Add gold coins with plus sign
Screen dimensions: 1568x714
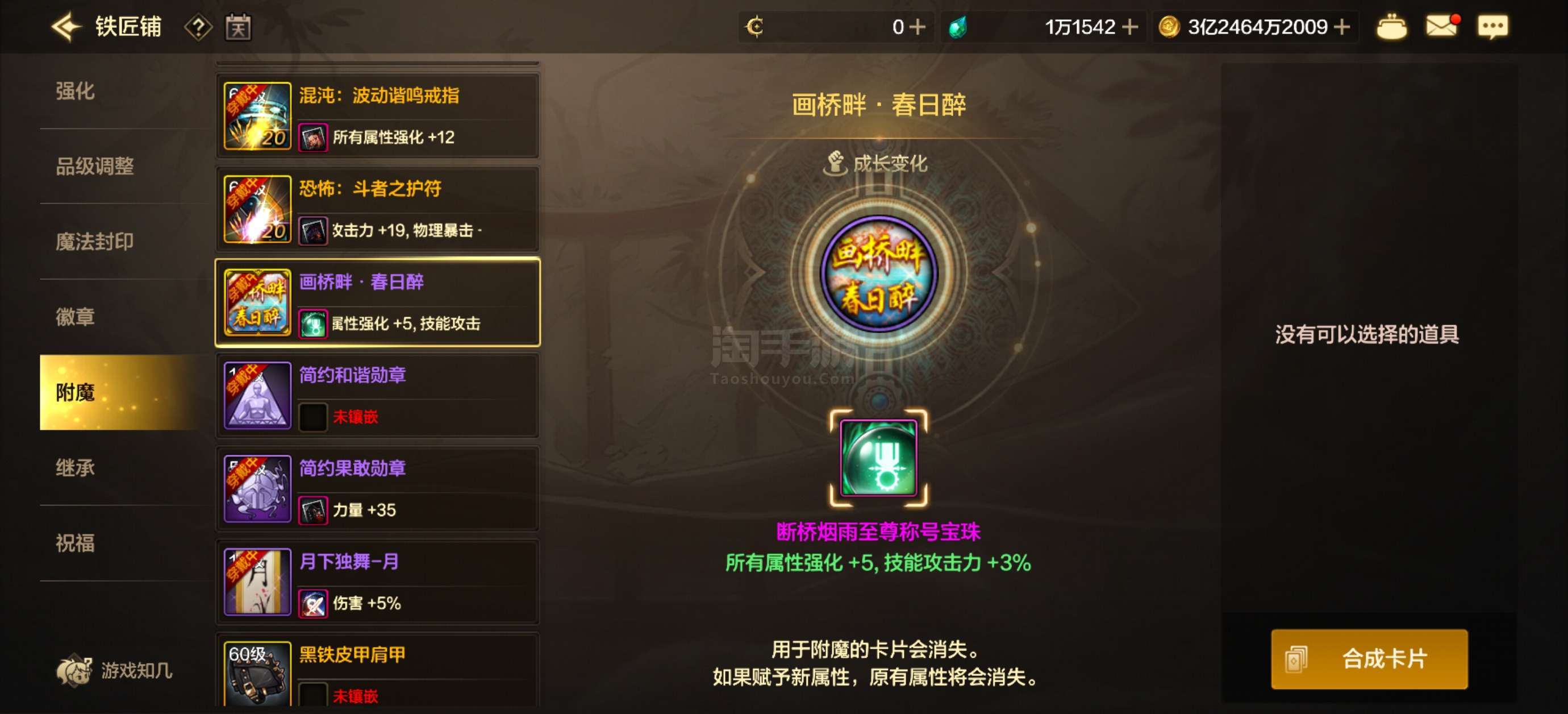click(1341, 27)
